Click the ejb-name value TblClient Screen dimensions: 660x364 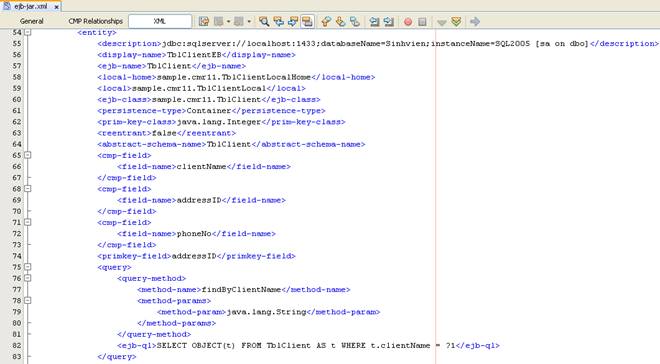click(169, 66)
